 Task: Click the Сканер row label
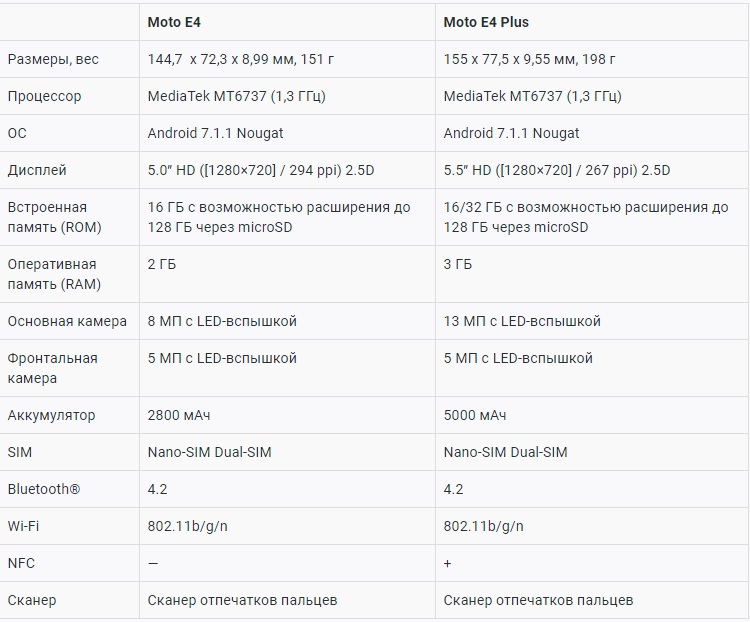coord(32,600)
